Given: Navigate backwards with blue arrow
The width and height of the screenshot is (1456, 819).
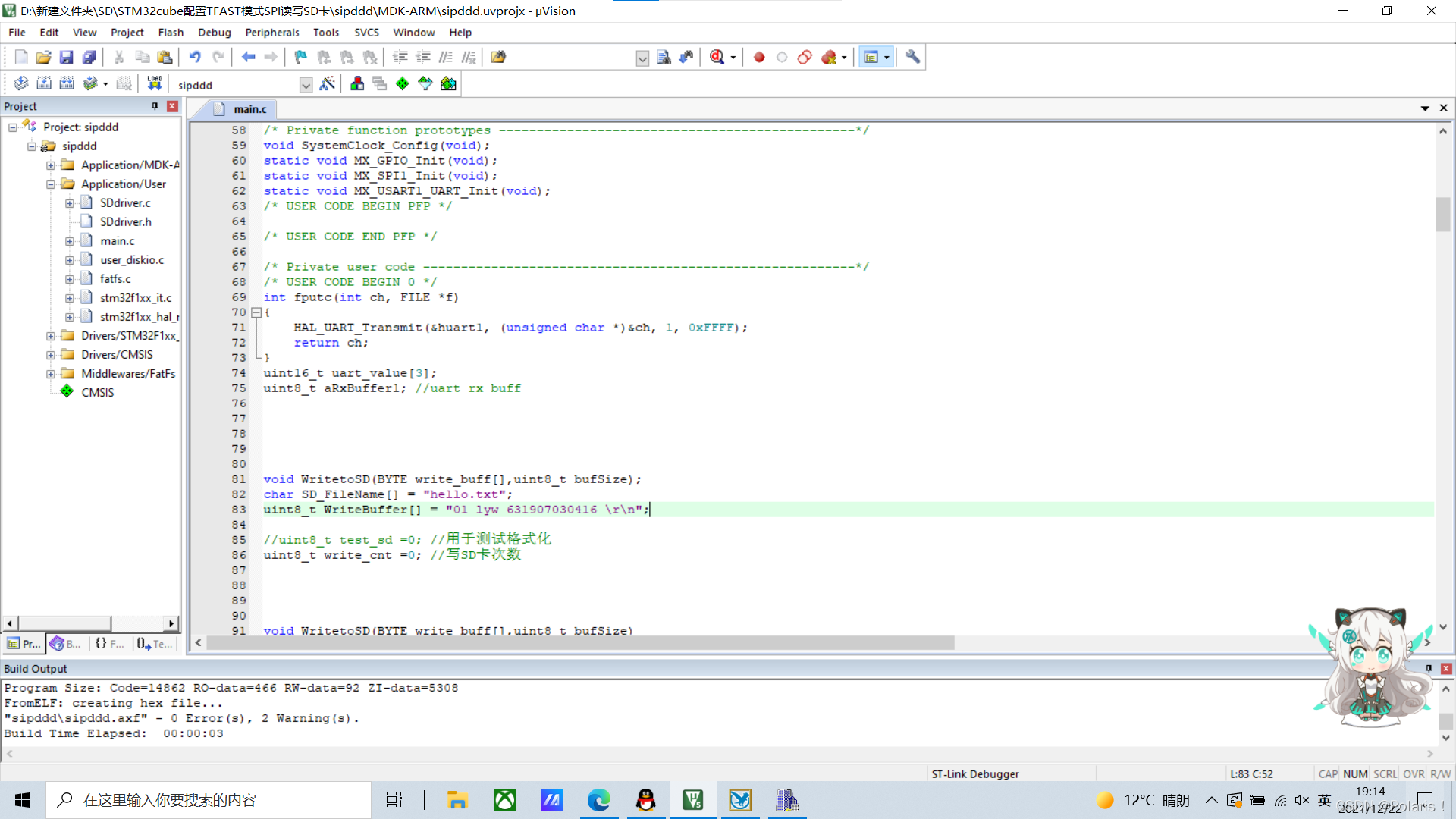Looking at the screenshot, I should 248,57.
